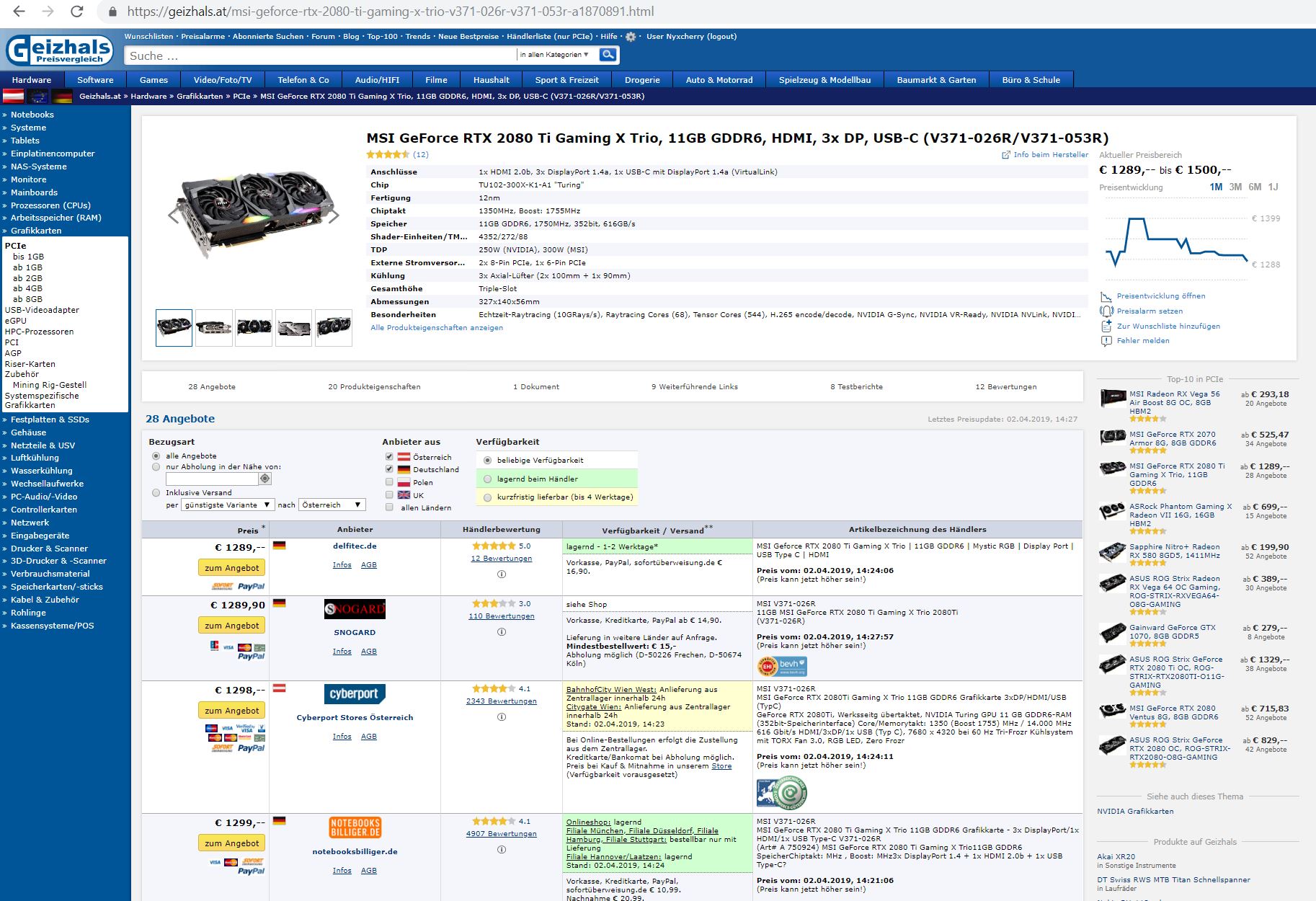Click the Preisentwicklung öffnen chart icon
The height and width of the screenshot is (901, 1316).
pos(1106,296)
